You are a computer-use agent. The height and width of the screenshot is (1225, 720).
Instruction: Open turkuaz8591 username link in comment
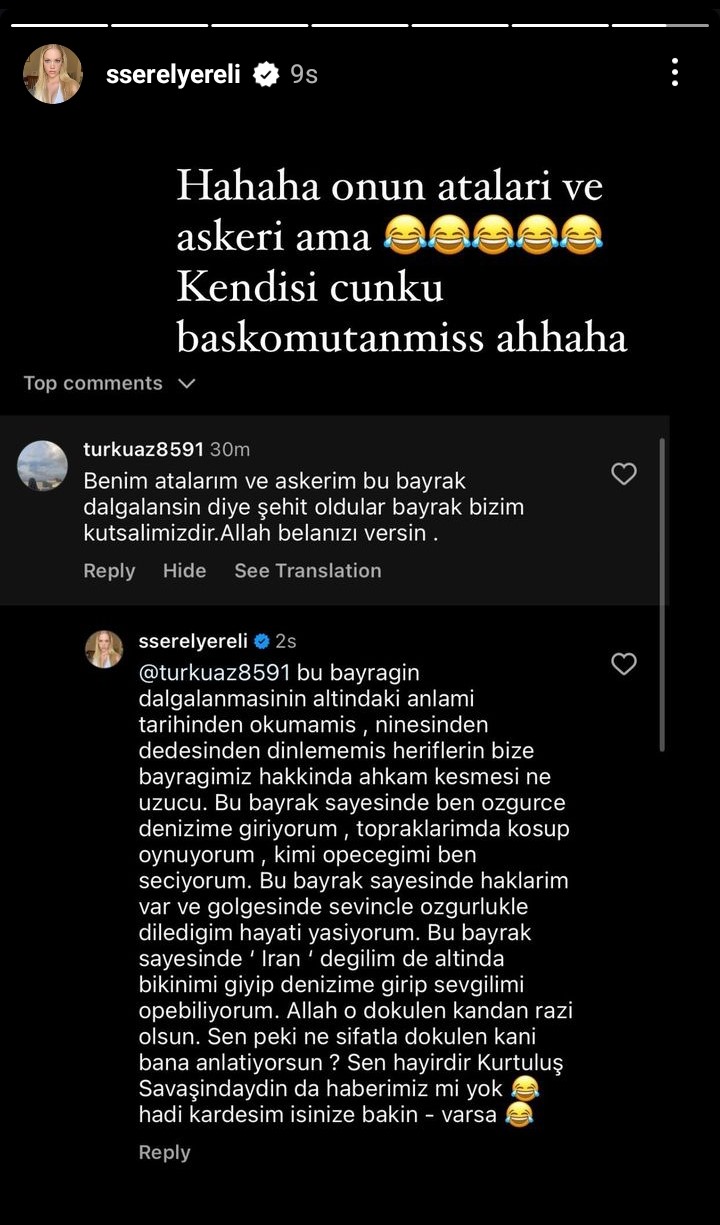click(144, 450)
